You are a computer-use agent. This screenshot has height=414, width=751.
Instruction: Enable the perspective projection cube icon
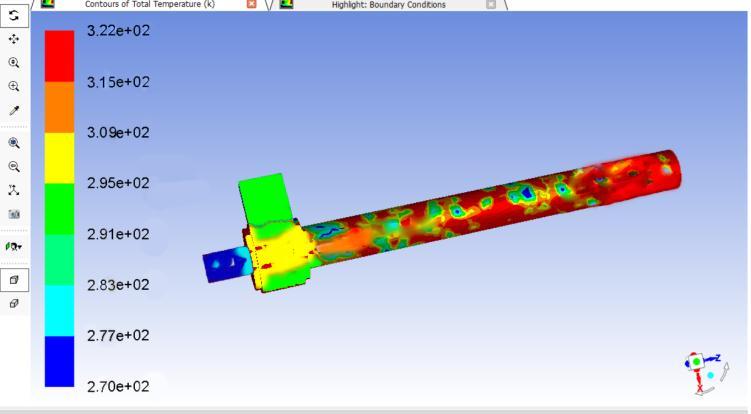tap(14, 280)
